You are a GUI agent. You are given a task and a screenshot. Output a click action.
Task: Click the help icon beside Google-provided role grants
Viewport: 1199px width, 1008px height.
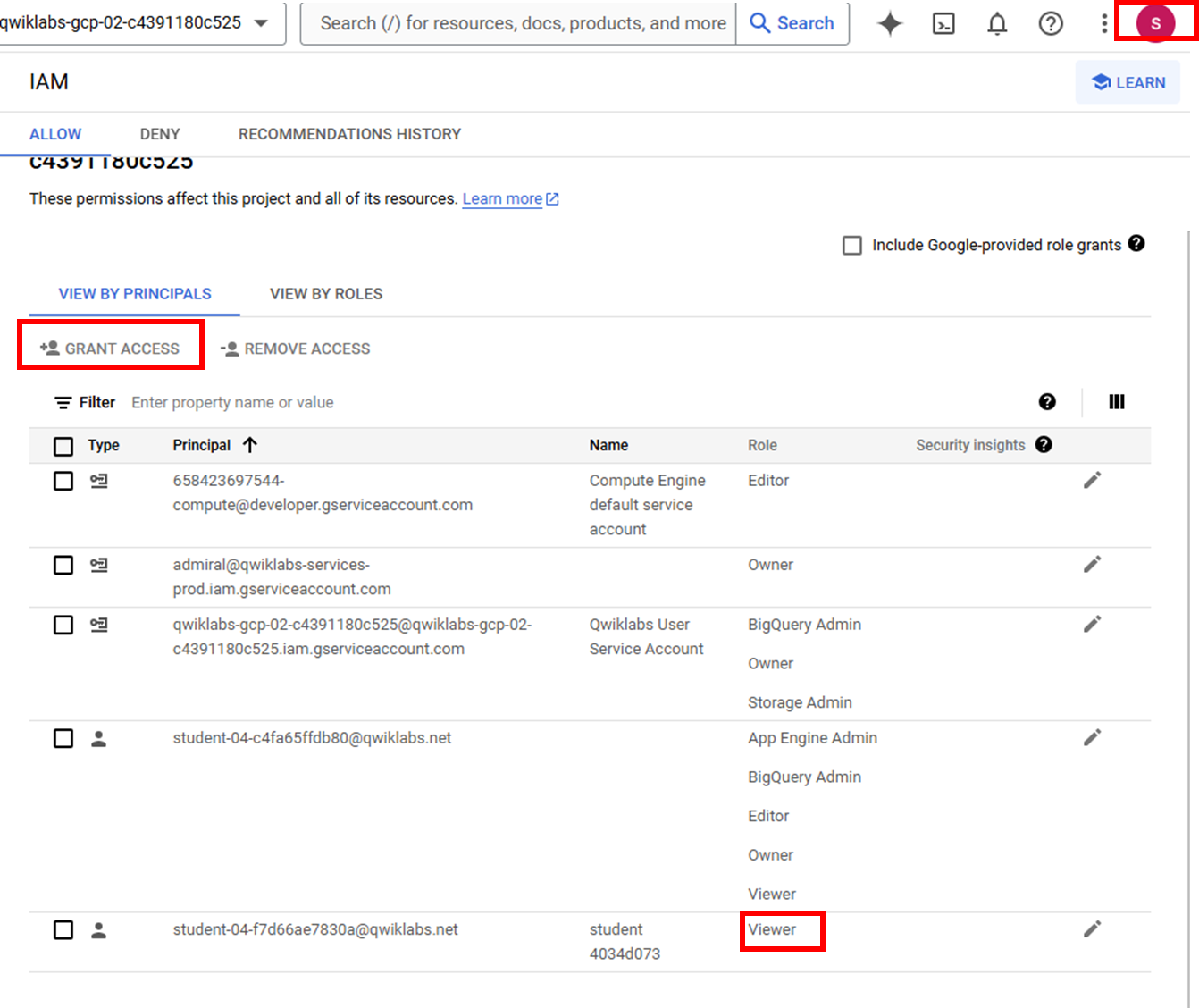[x=1136, y=243]
